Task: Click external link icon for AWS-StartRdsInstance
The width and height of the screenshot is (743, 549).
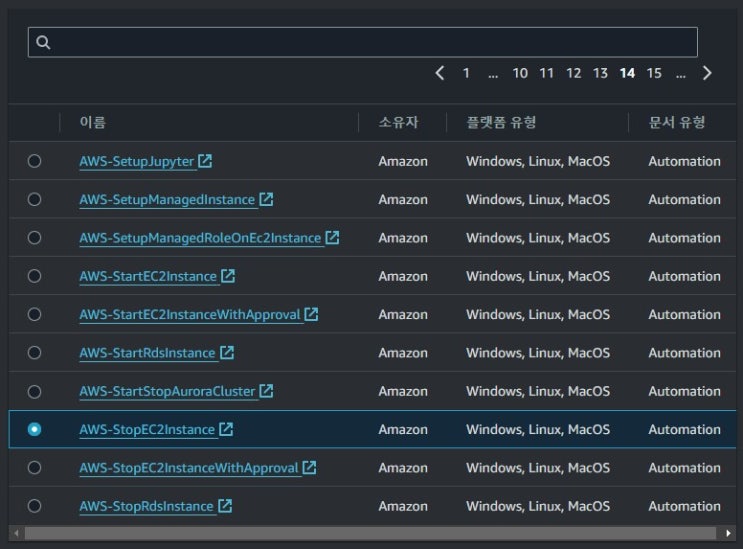Action: [x=227, y=353]
